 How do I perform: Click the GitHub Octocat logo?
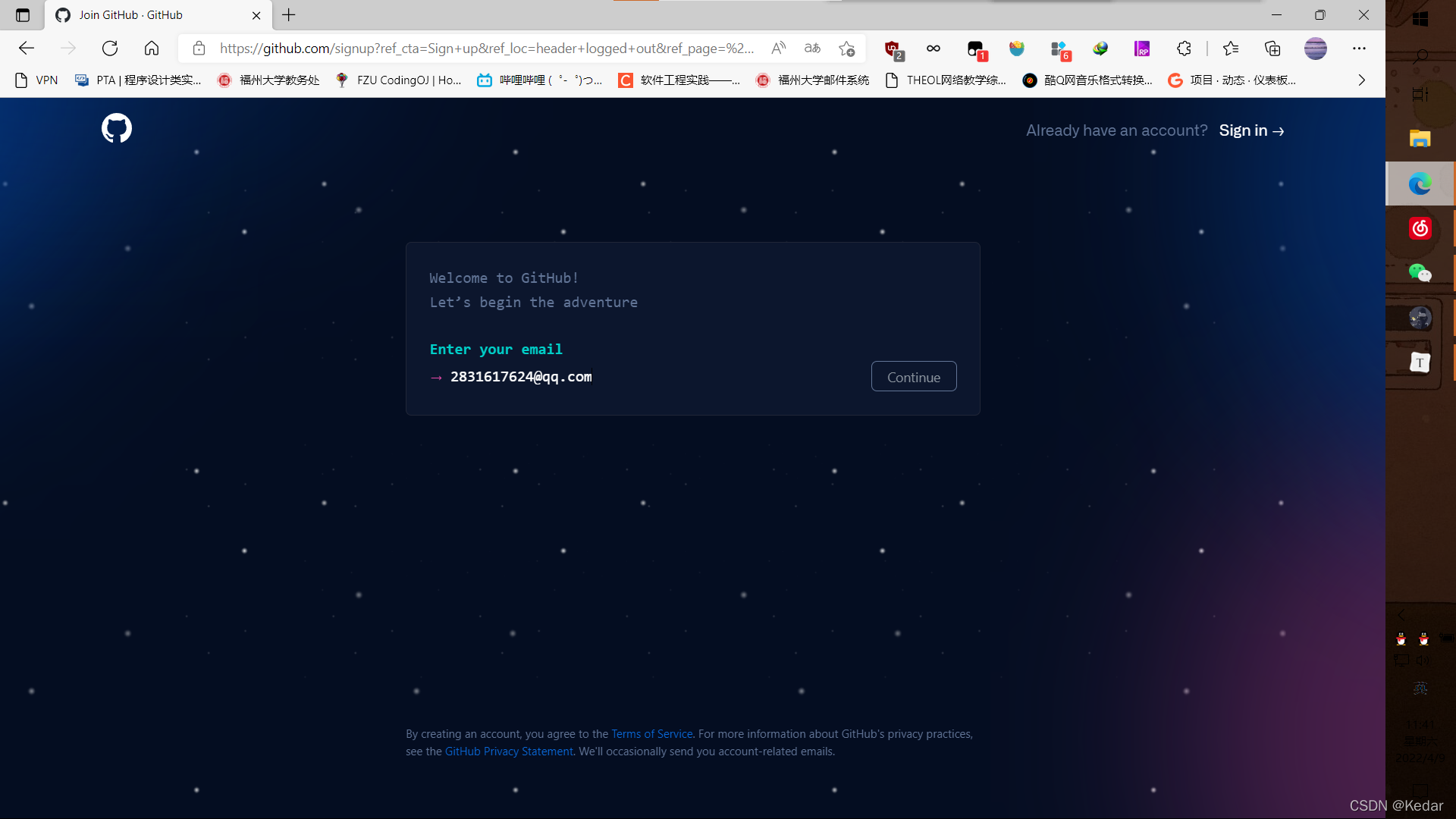(117, 128)
